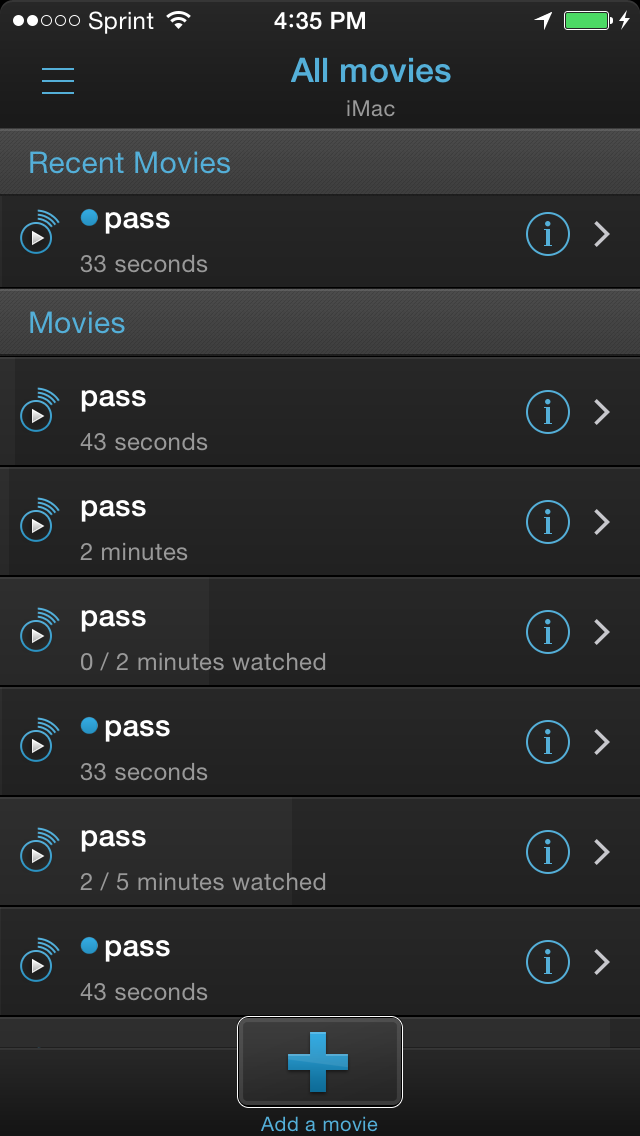Play the 0 / 2 minutes watched movie

coord(39,631)
